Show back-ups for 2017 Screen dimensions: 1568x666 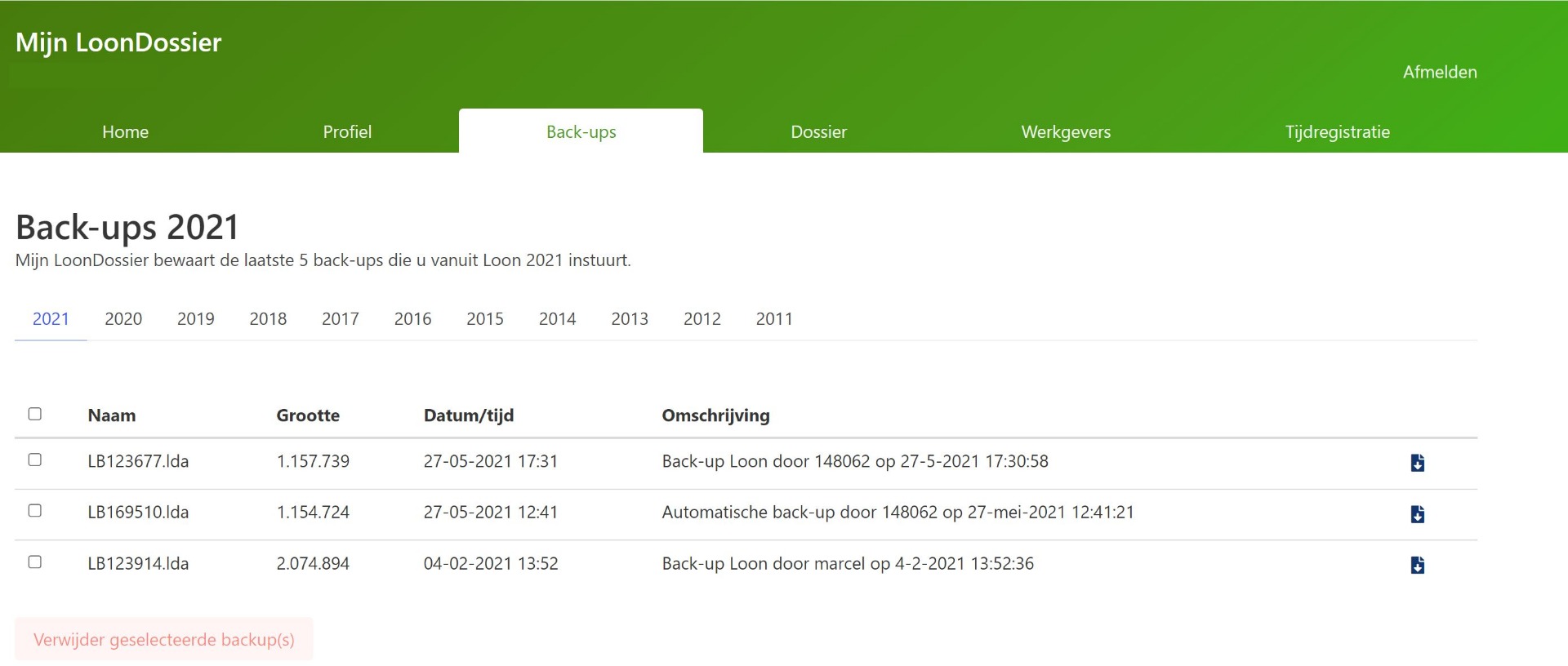(341, 319)
